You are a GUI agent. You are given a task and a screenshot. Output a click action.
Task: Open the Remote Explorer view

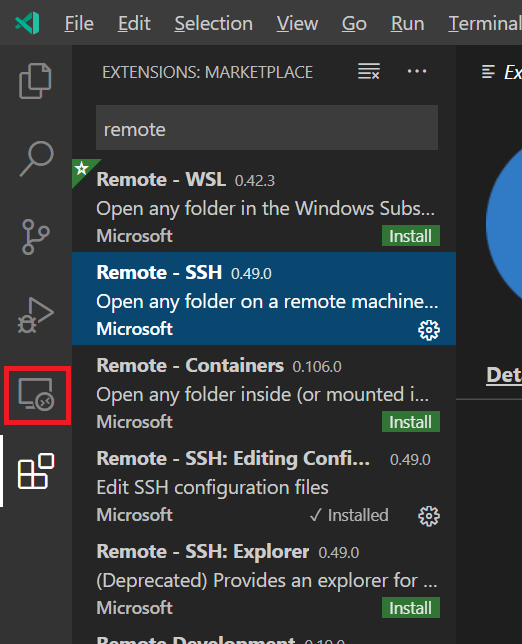tap(37, 395)
